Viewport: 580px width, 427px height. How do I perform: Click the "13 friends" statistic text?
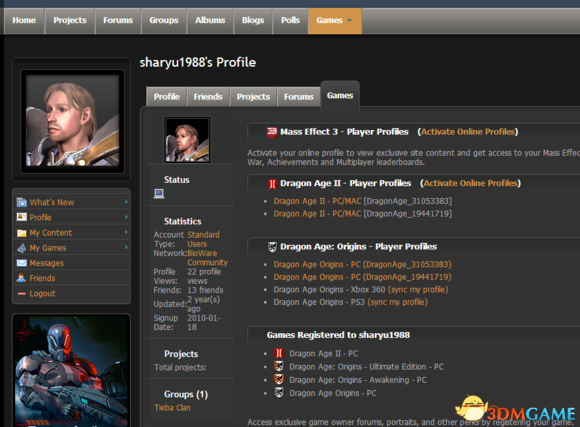coord(205,290)
